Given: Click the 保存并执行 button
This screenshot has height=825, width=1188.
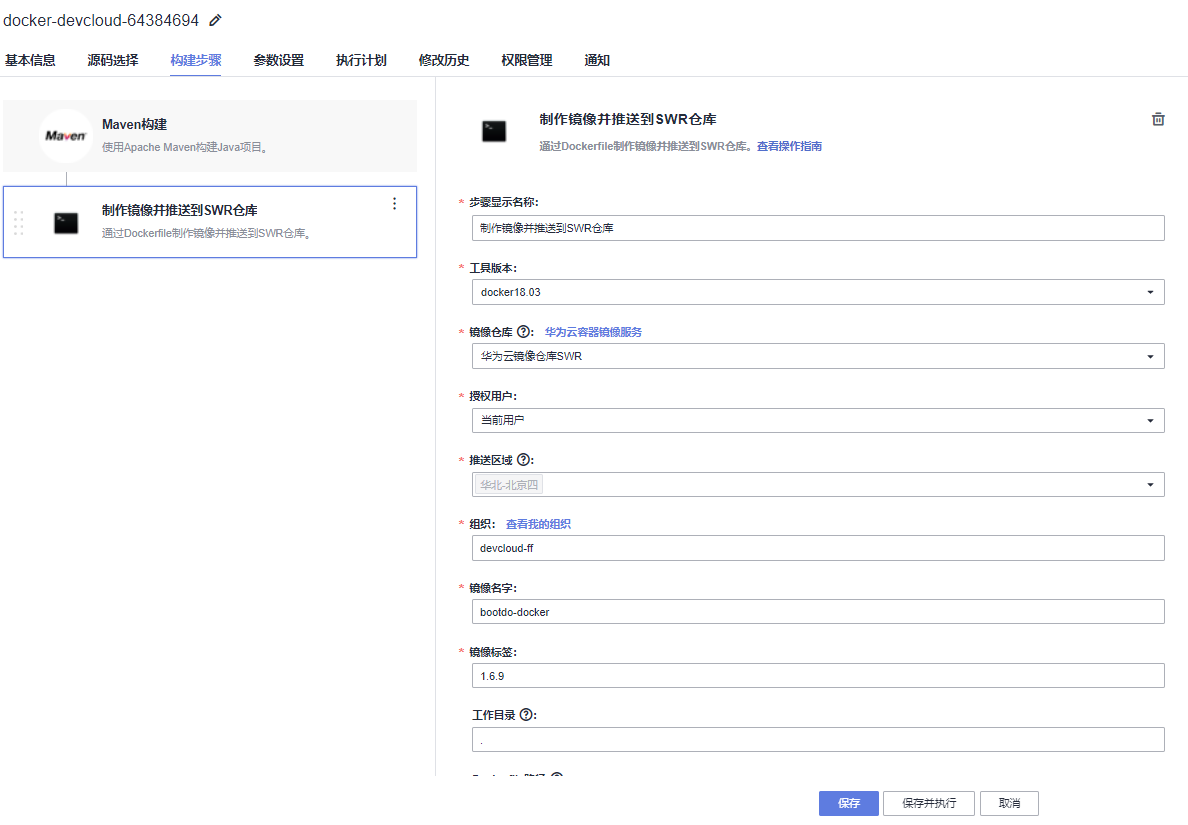Looking at the screenshot, I should pos(928,803).
